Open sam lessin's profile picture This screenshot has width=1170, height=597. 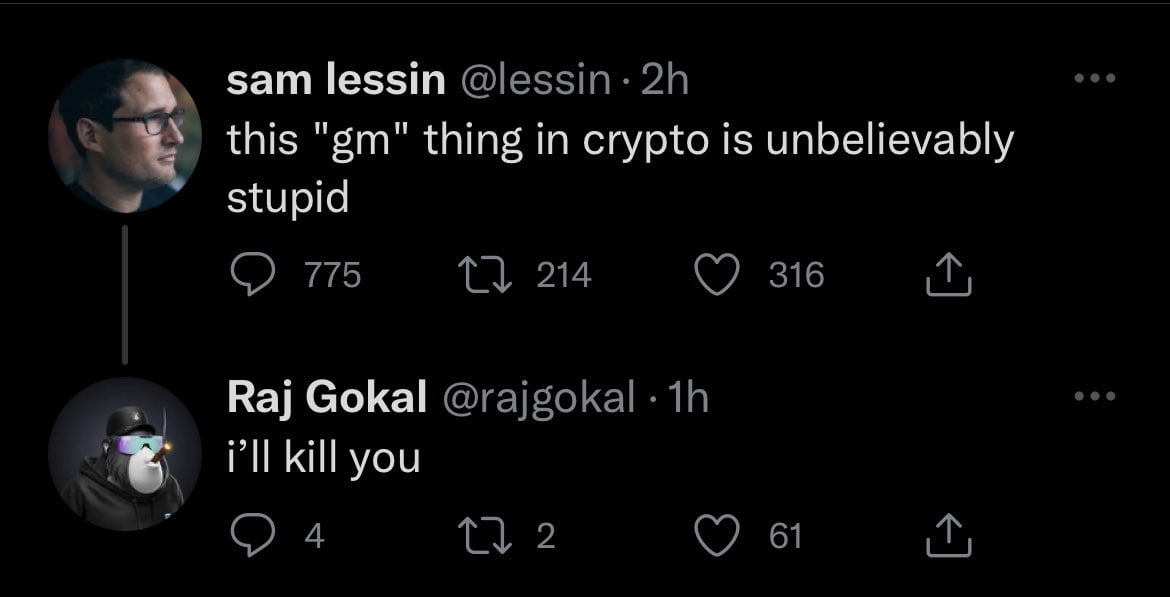[x=124, y=135]
